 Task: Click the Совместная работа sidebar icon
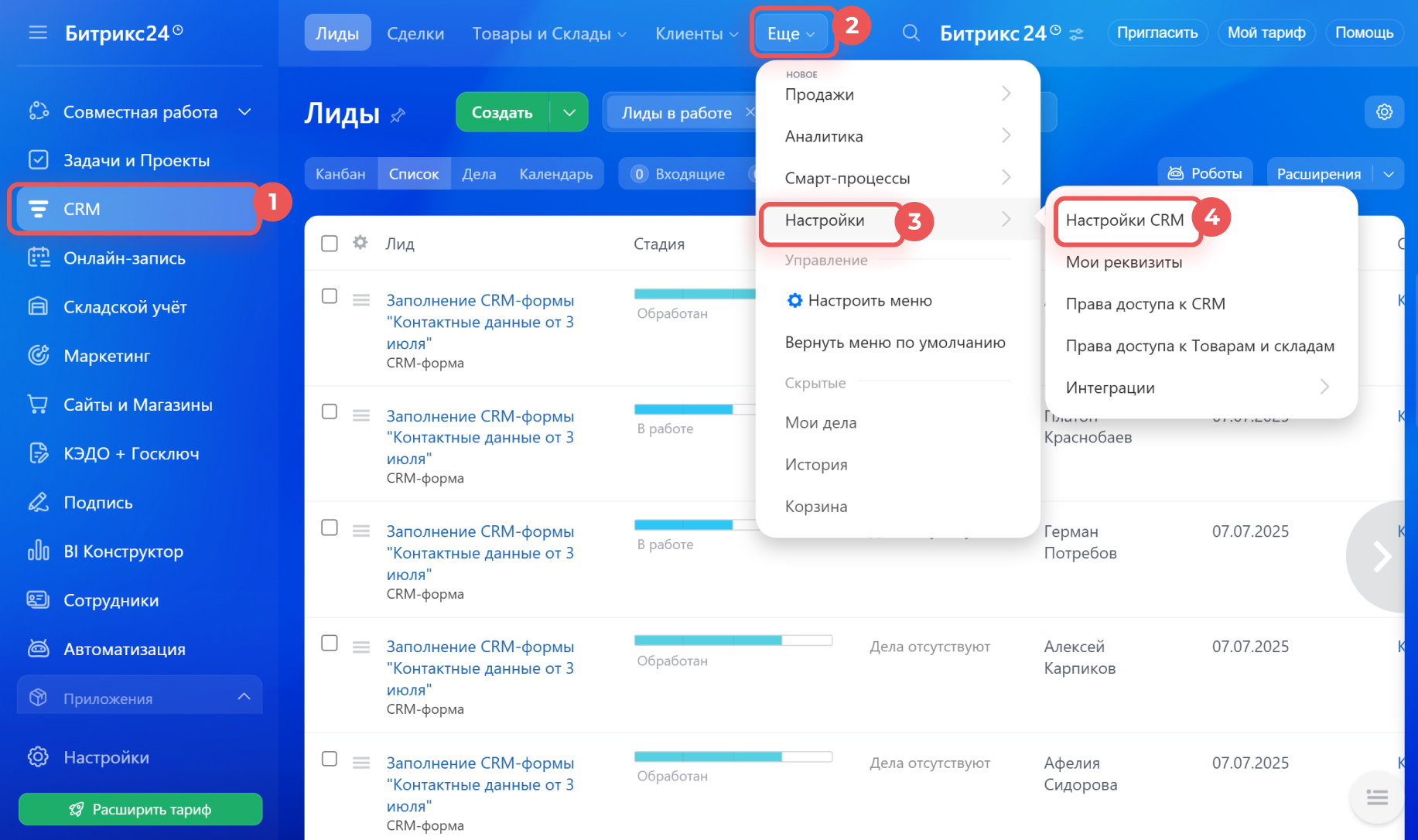click(x=39, y=111)
